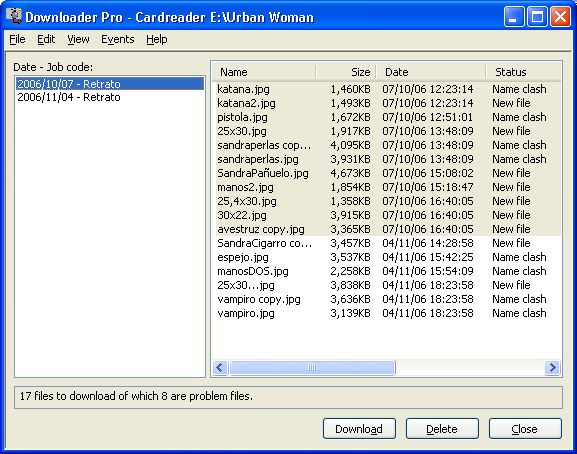The height and width of the screenshot is (454, 577).
Task: Click the left scrollbar arrow
Action: [x=220, y=367]
